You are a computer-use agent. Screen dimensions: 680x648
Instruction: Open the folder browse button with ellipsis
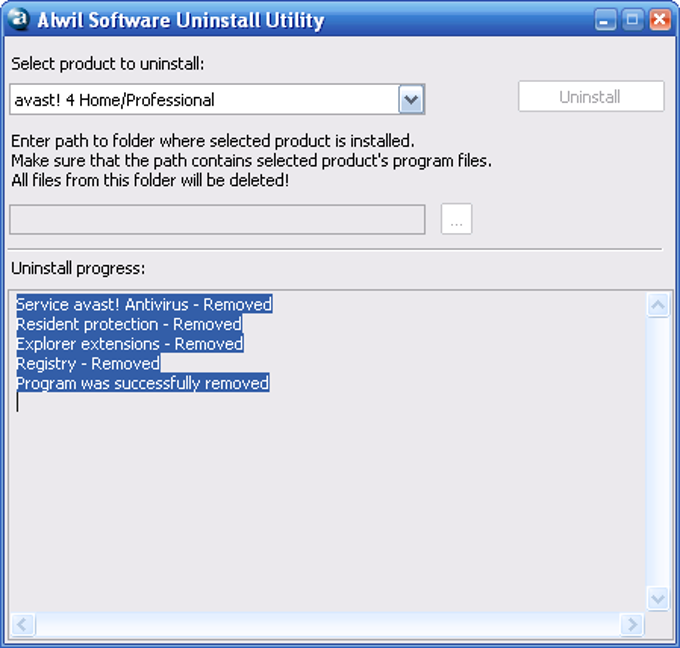pos(456,219)
